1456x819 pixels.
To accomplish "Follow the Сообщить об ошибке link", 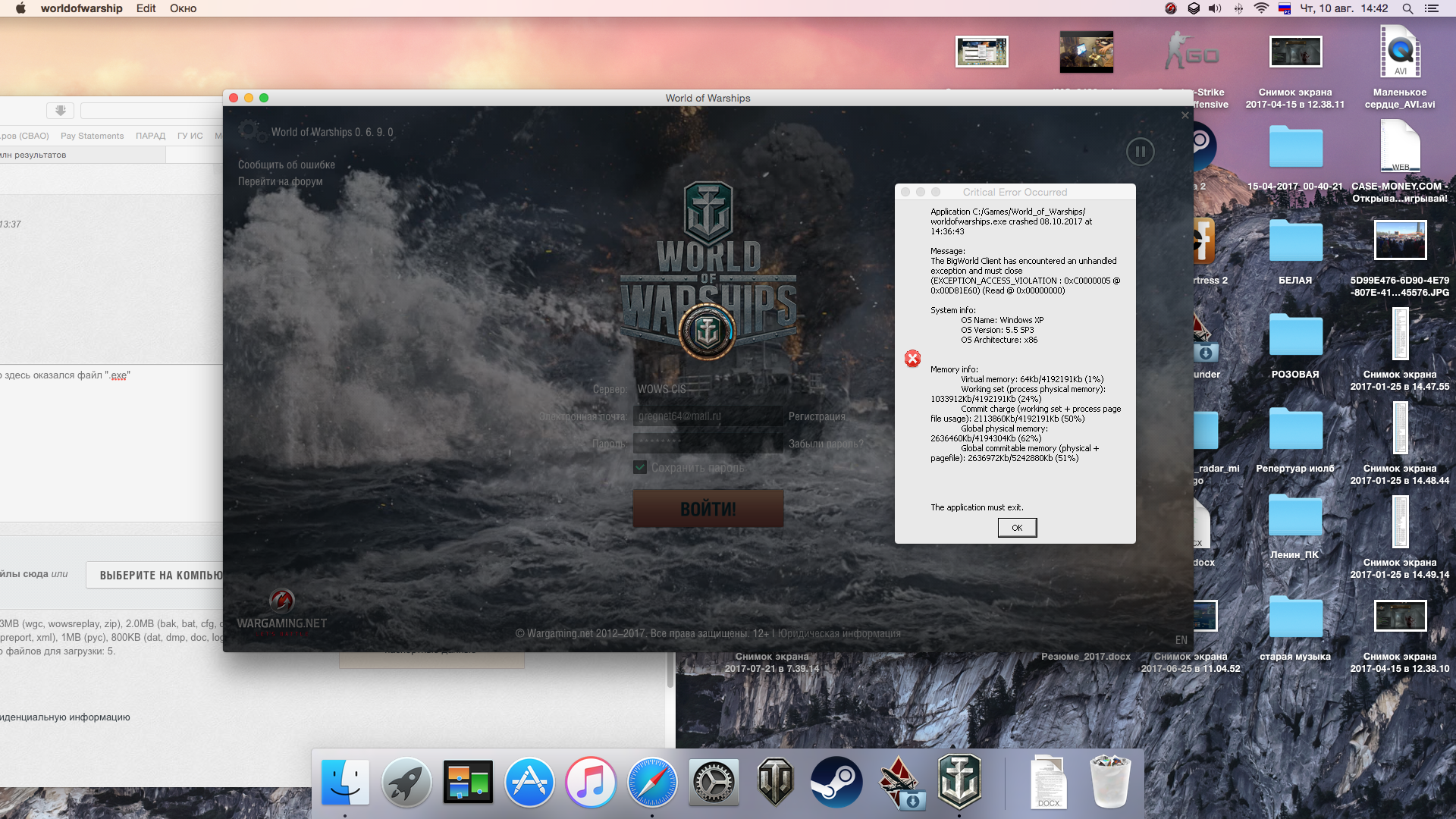I will [x=287, y=165].
